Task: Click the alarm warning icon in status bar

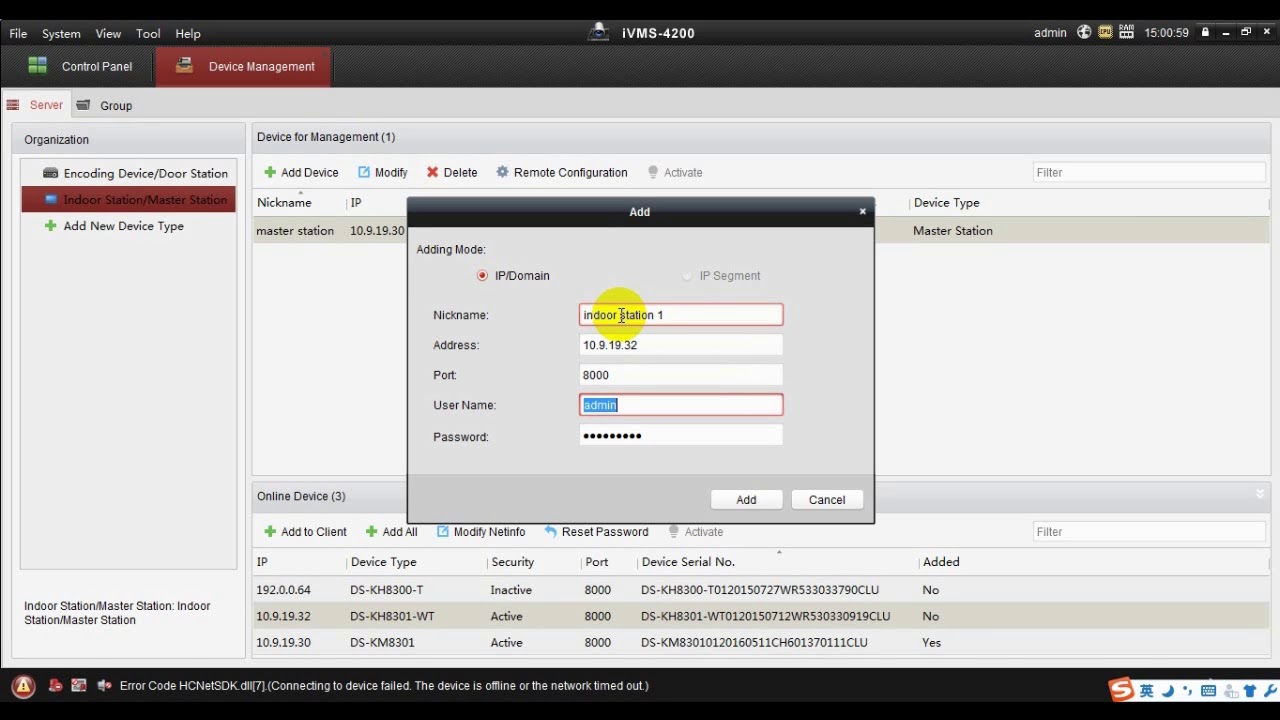Action: (23, 686)
